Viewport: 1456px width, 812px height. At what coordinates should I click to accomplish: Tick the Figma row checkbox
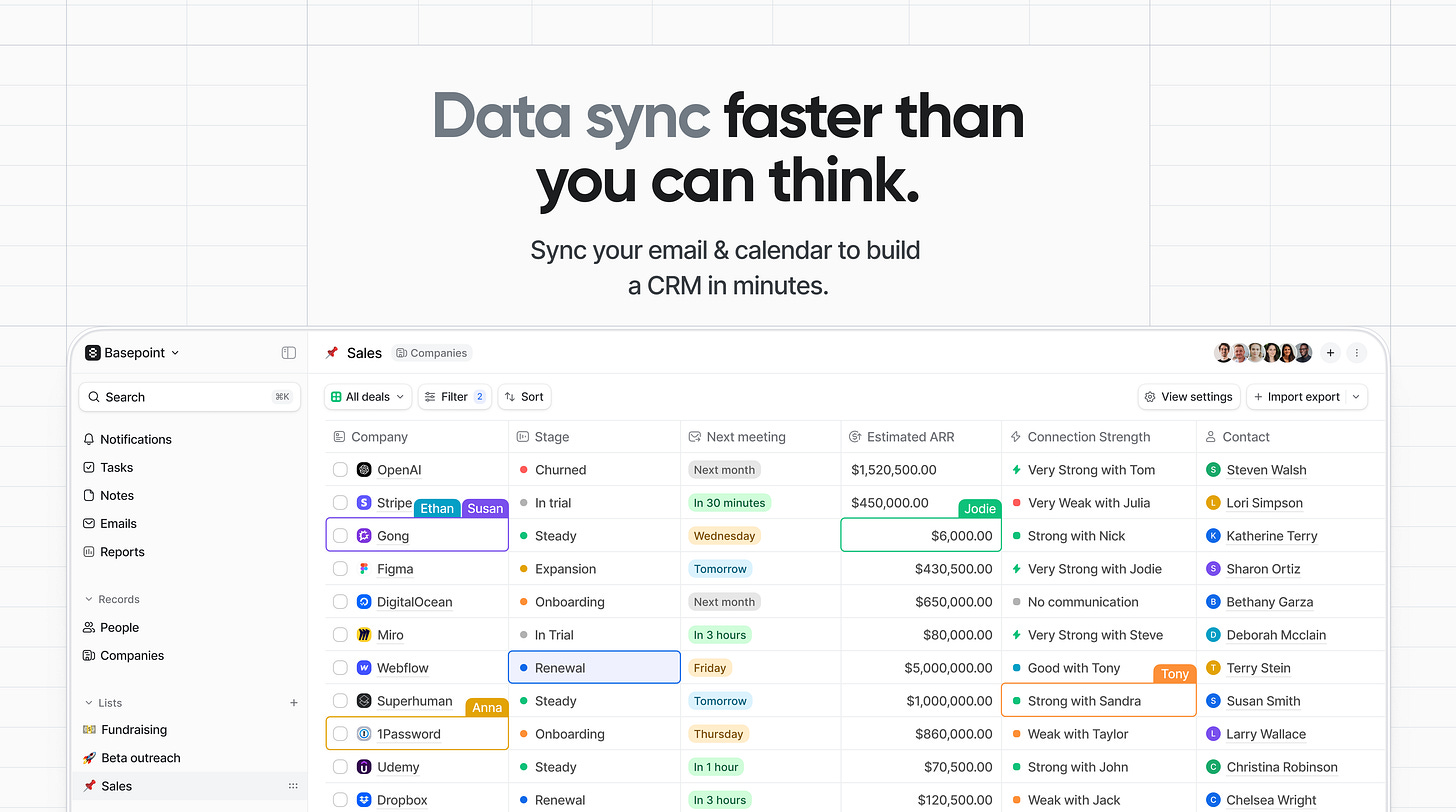tap(340, 569)
